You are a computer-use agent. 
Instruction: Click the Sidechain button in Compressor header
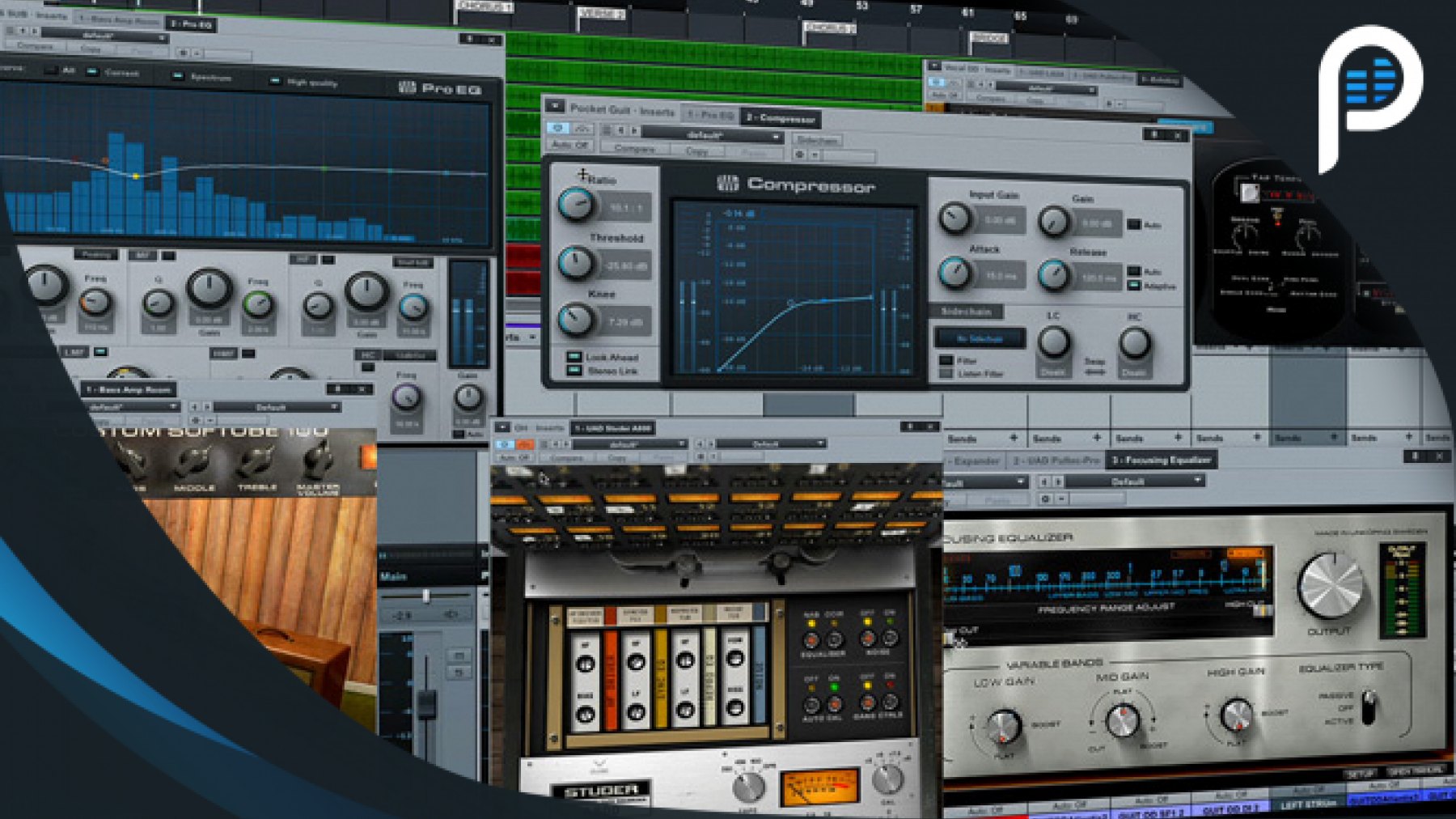point(817,140)
